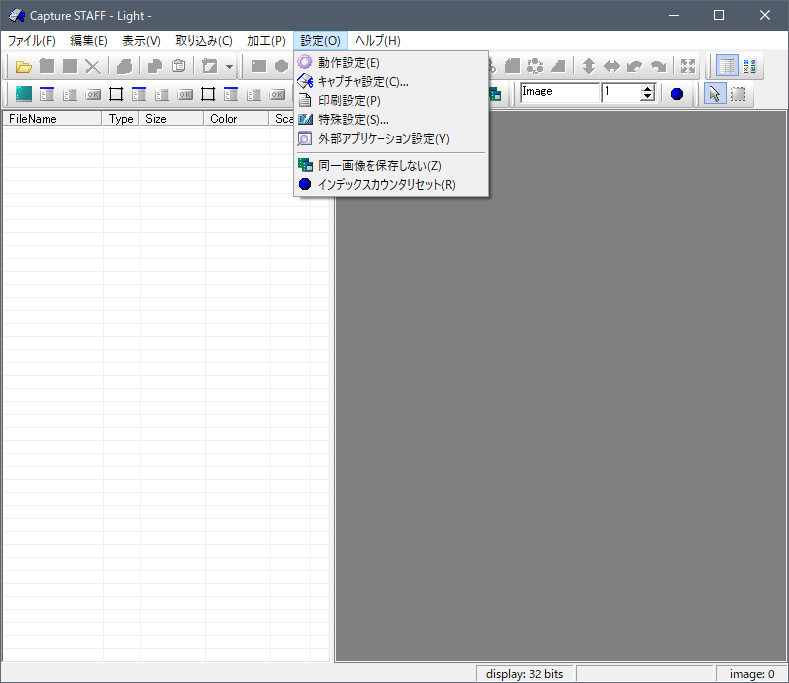This screenshot has width=789, height=683.
Task: Open キャプチャ設定(C)... dialog
Action: tap(391, 82)
